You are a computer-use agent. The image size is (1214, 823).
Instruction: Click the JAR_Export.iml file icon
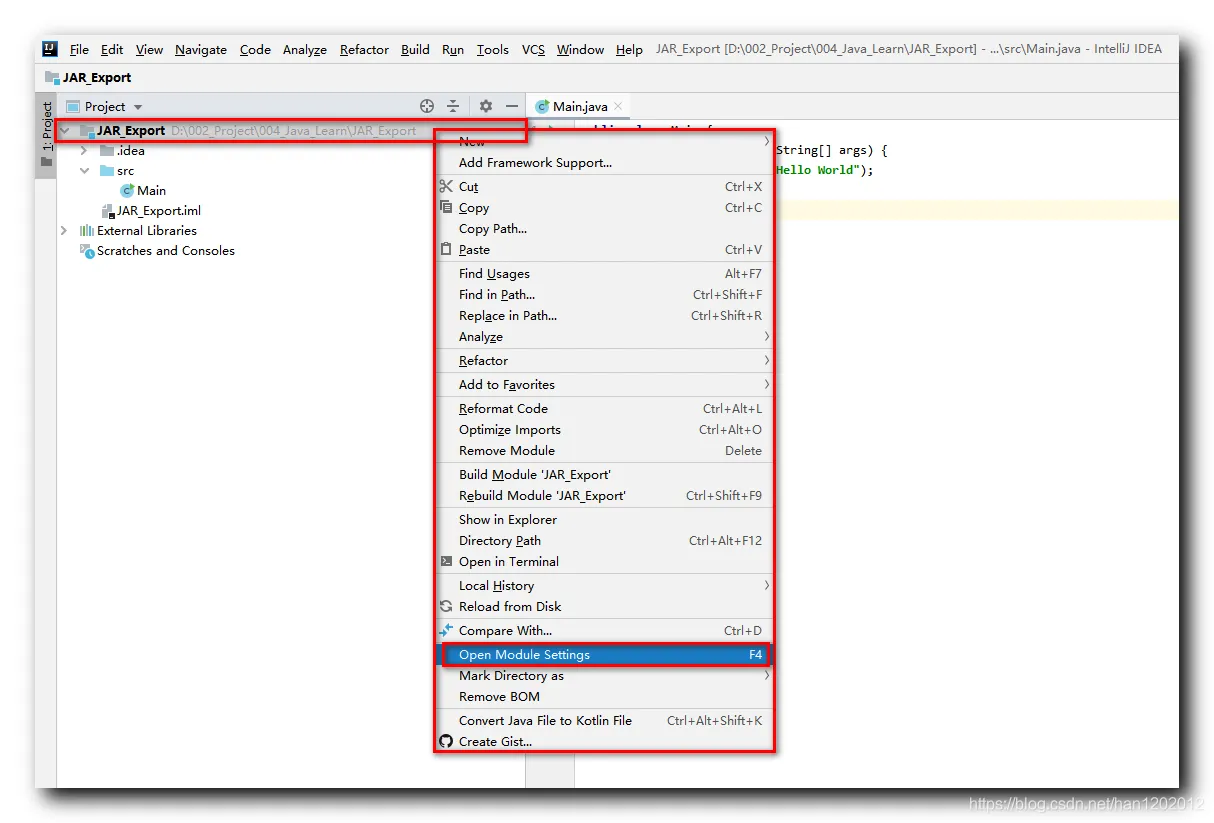pyautogui.click(x=108, y=210)
